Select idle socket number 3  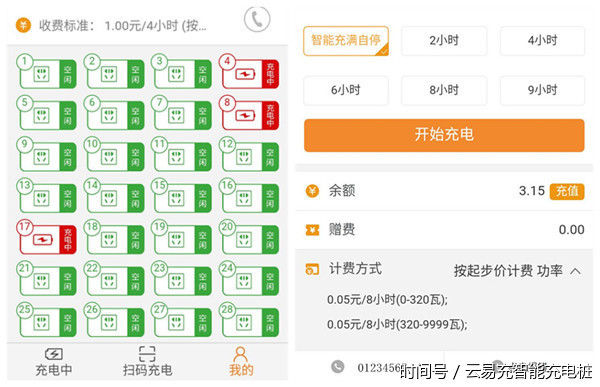(181, 72)
